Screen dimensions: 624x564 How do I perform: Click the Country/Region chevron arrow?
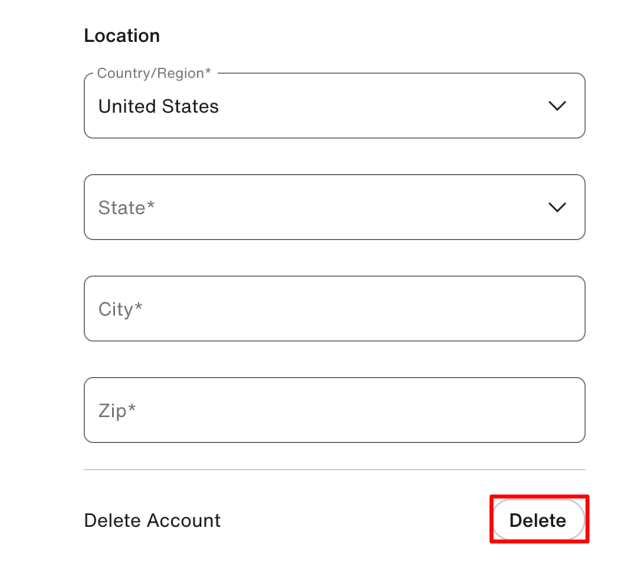557,106
